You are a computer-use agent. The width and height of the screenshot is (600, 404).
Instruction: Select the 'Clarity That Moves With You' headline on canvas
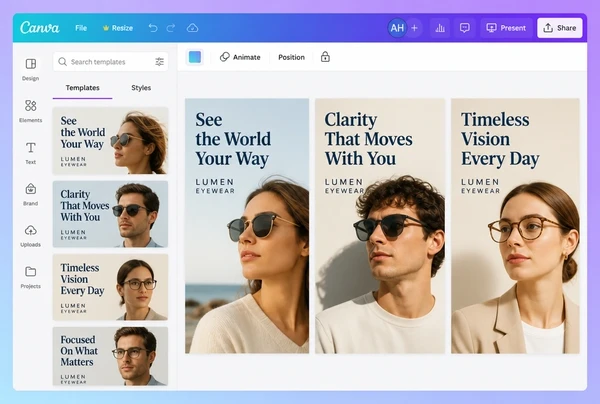pos(368,139)
